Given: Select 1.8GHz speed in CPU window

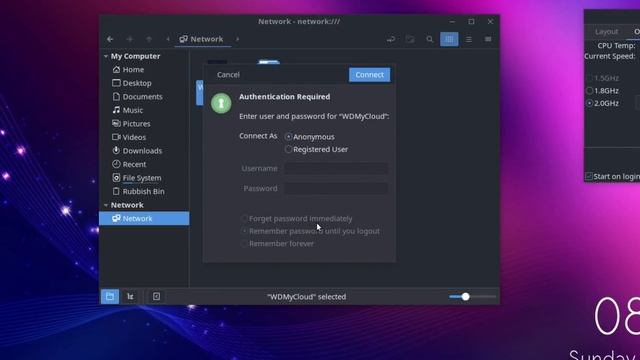Looking at the screenshot, I should point(602,91).
